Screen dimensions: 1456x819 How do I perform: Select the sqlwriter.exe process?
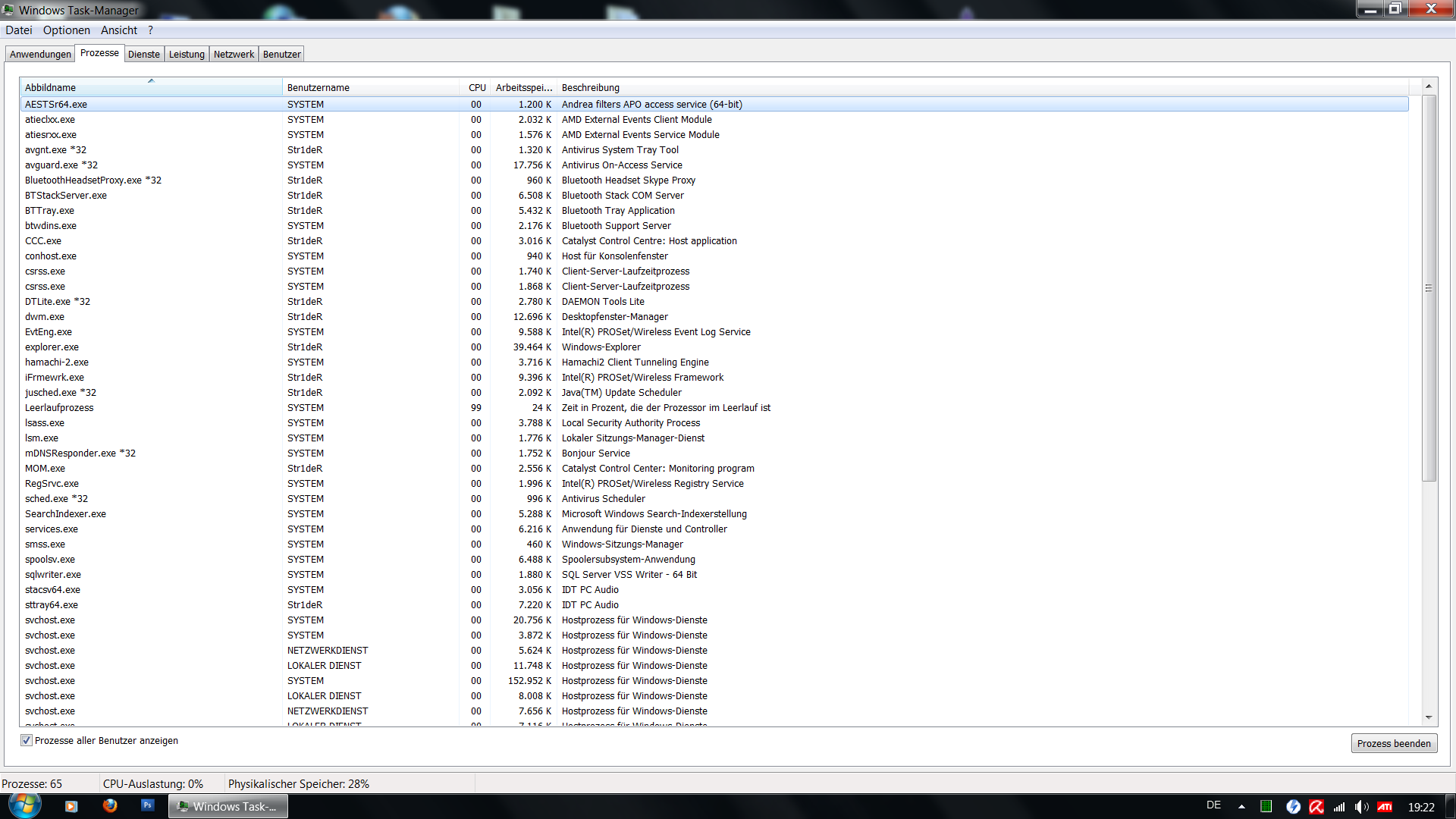(x=714, y=575)
